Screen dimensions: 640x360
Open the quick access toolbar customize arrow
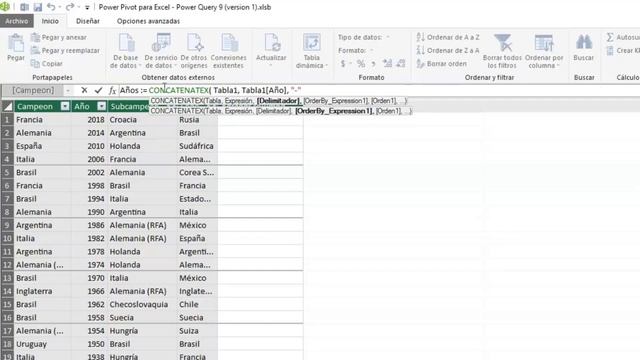[x=87, y=7]
